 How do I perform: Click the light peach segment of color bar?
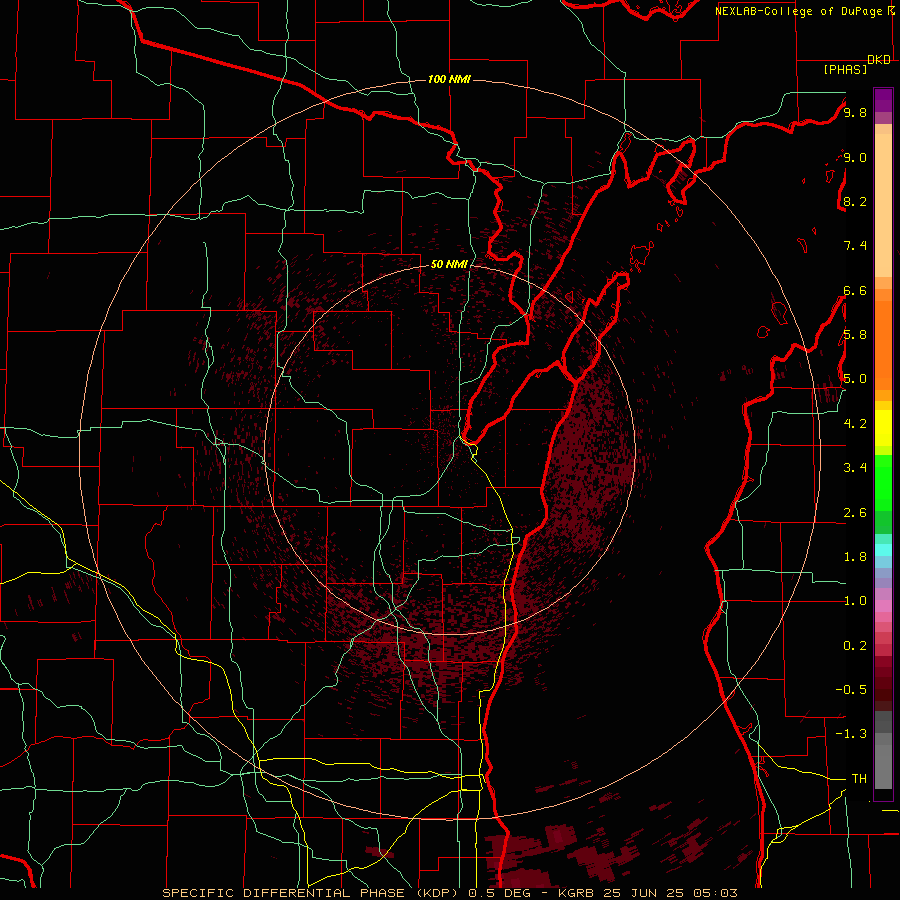pyautogui.click(x=883, y=205)
